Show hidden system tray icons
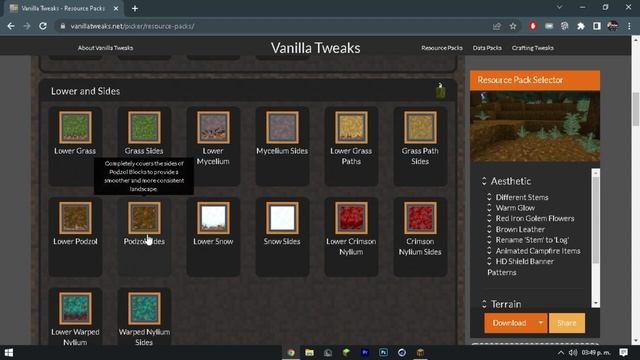 pyautogui.click(x=561, y=353)
